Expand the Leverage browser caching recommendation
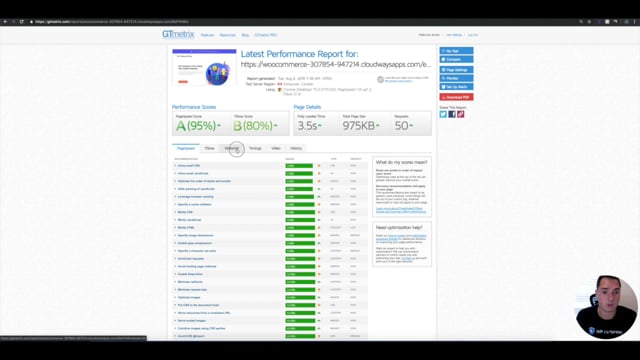The width and height of the screenshot is (640, 360). 269,197
